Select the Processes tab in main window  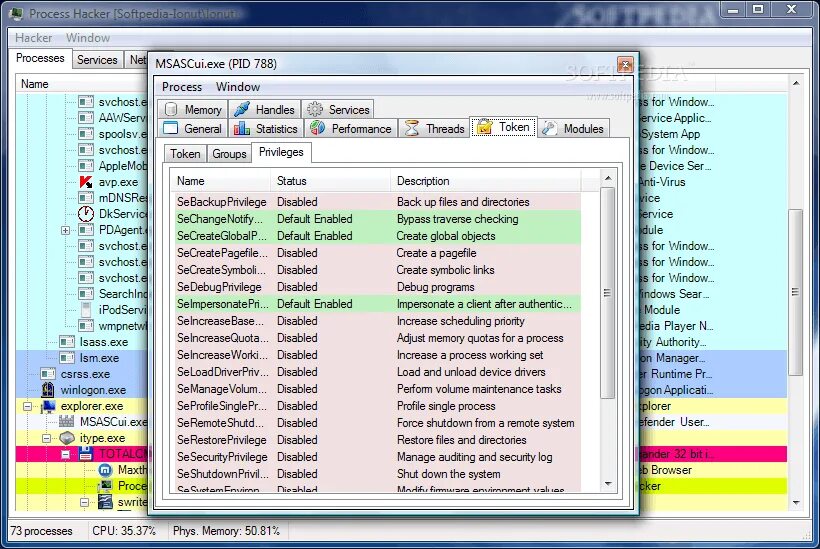pos(40,58)
